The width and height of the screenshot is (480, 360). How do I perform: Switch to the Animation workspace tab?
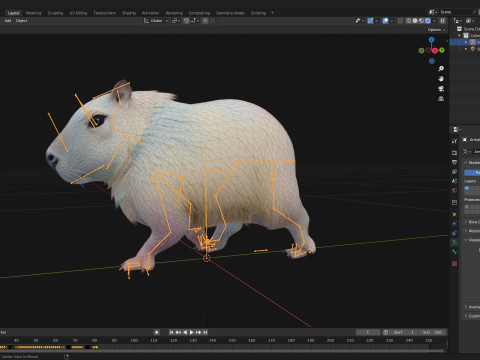click(x=150, y=13)
